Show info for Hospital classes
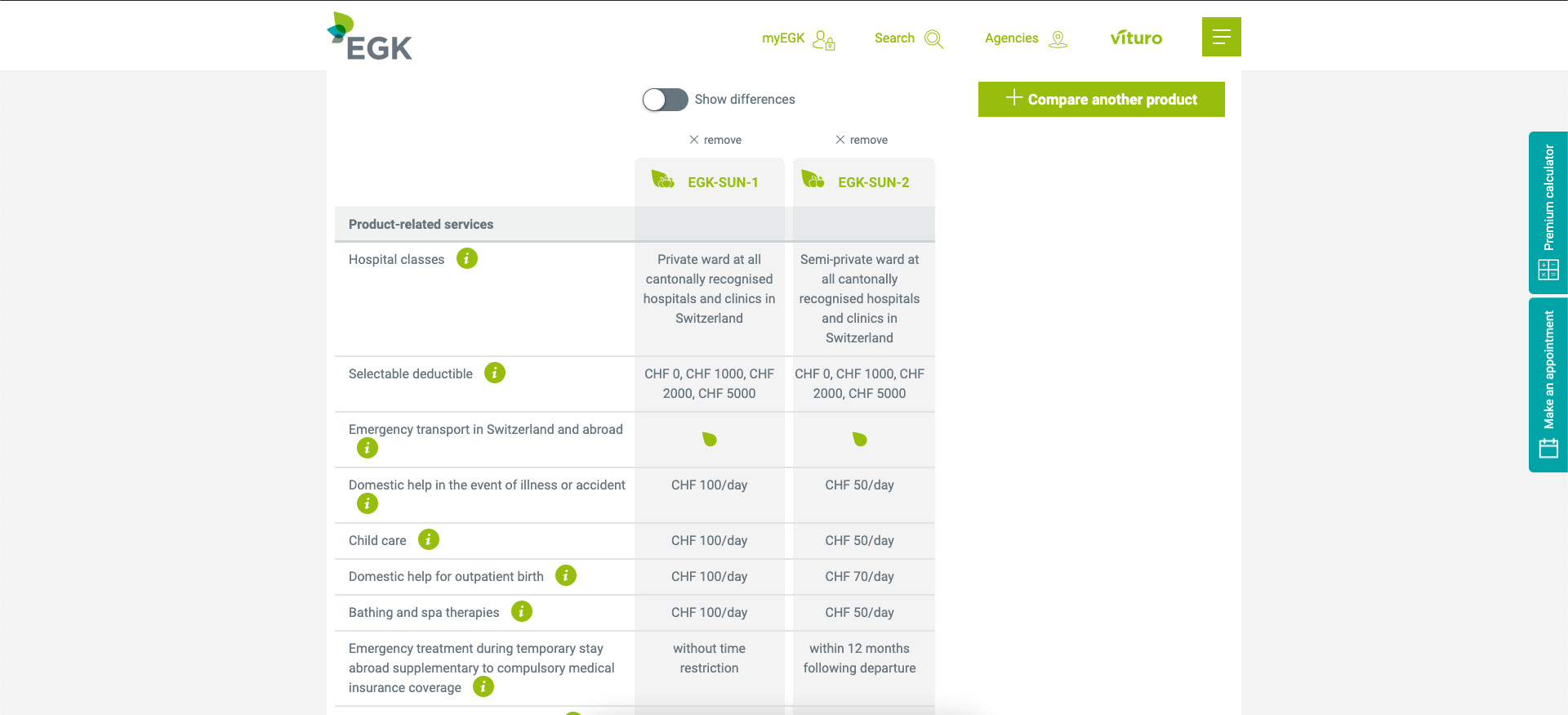Image resolution: width=1568 pixels, height=715 pixels. [467, 258]
